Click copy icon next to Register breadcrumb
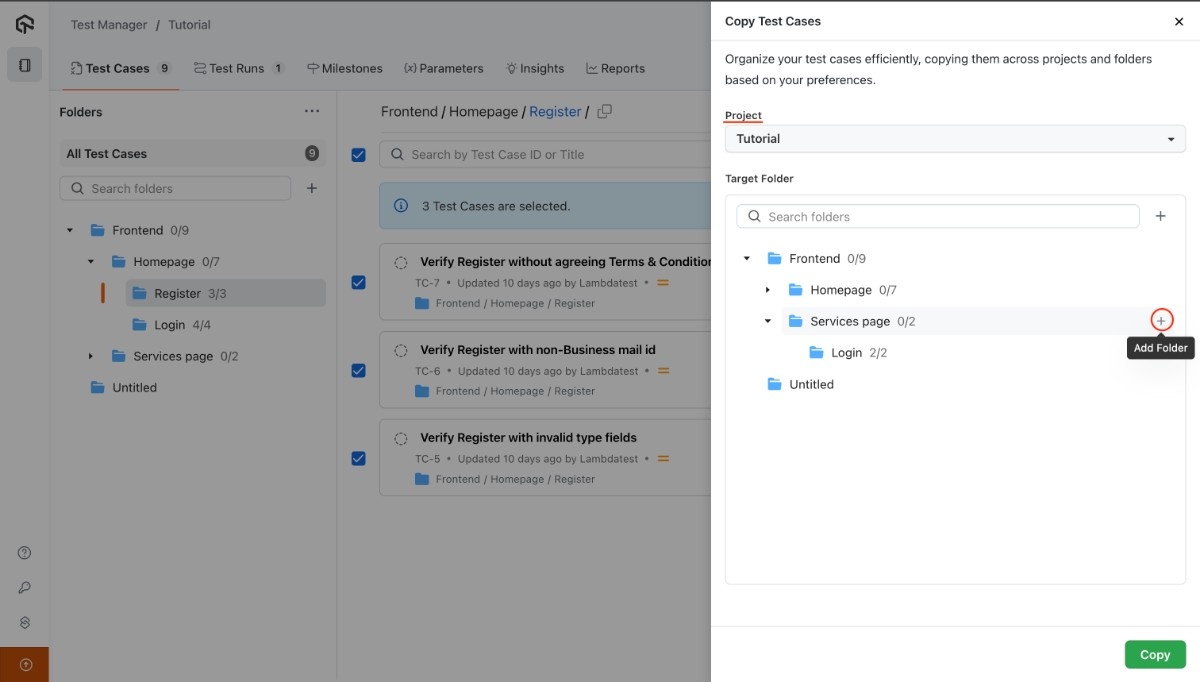 [604, 112]
